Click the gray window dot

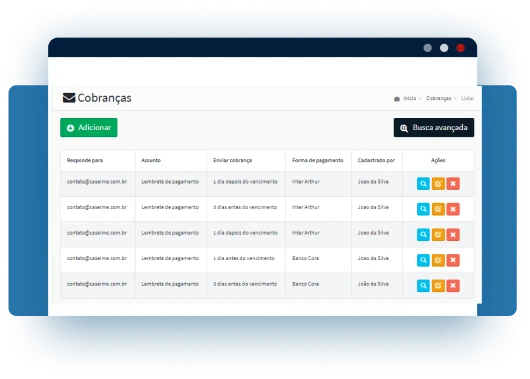pos(428,48)
